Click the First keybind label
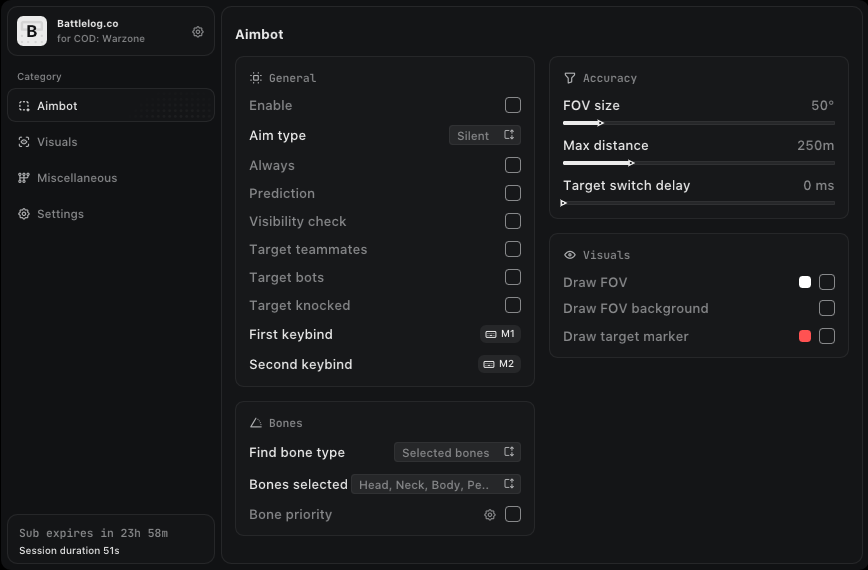The width and height of the screenshot is (868, 570). (x=291, y=334)
